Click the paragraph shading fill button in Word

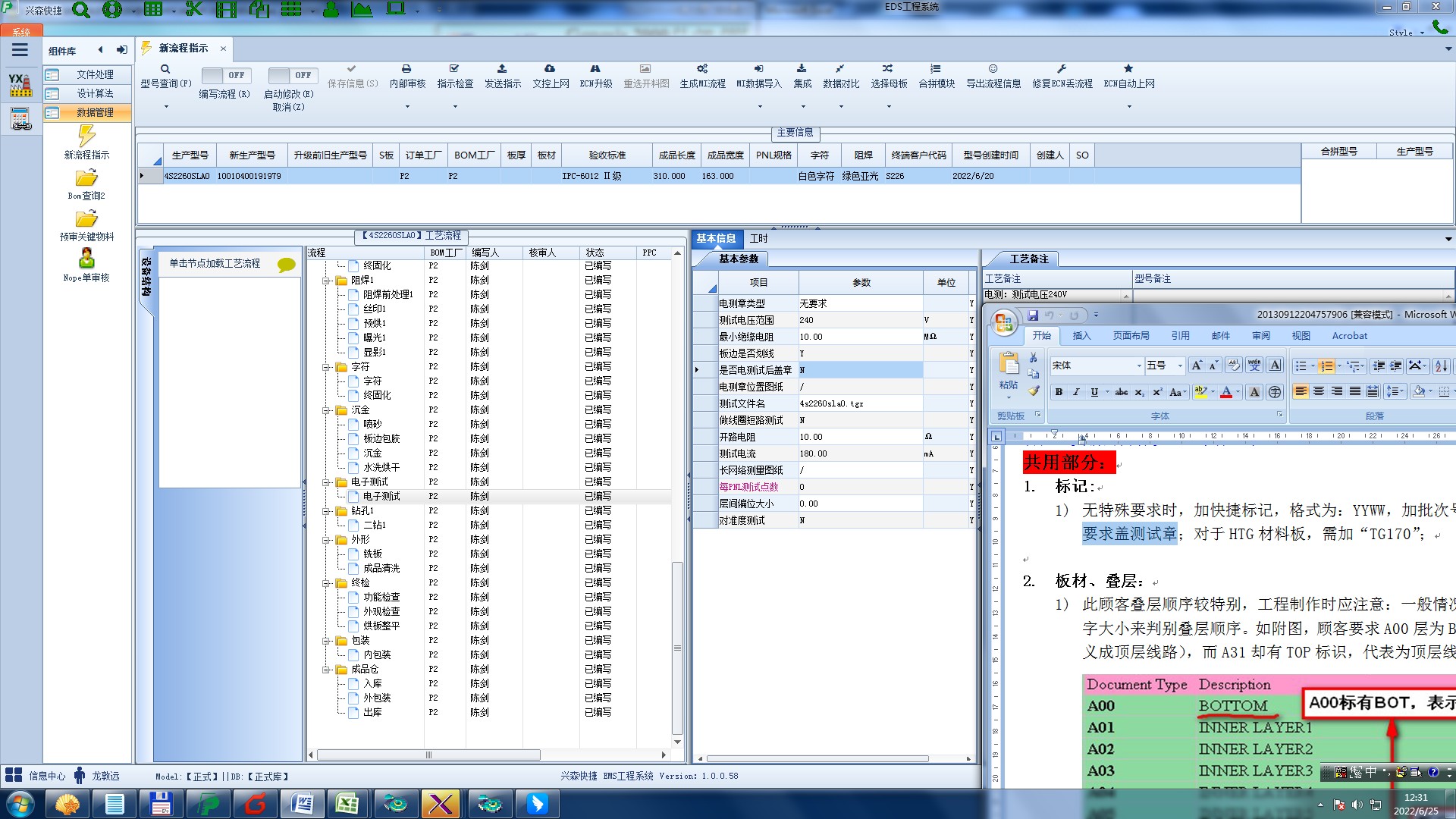(x=1419, y=391)
